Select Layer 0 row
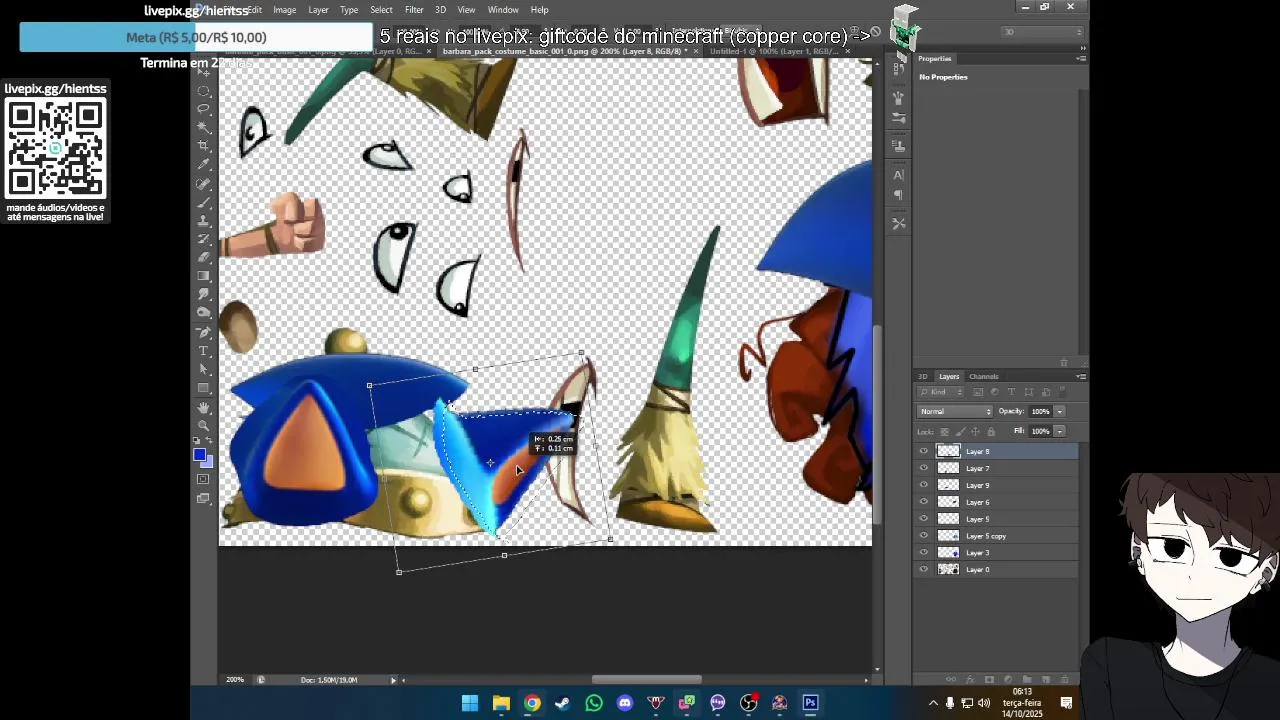This screenshot has height=720, width=1280. pos(996,569)
